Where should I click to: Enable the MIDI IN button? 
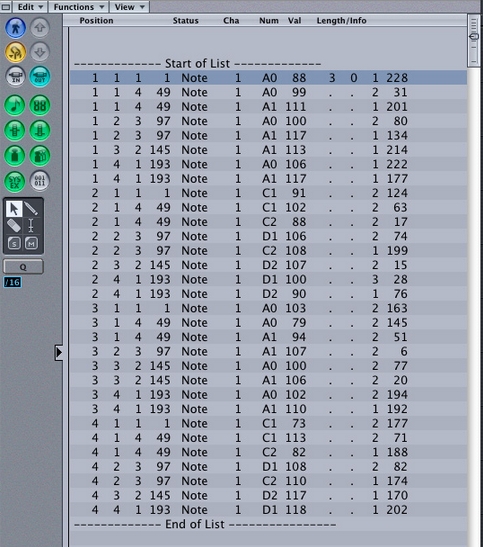15,76
